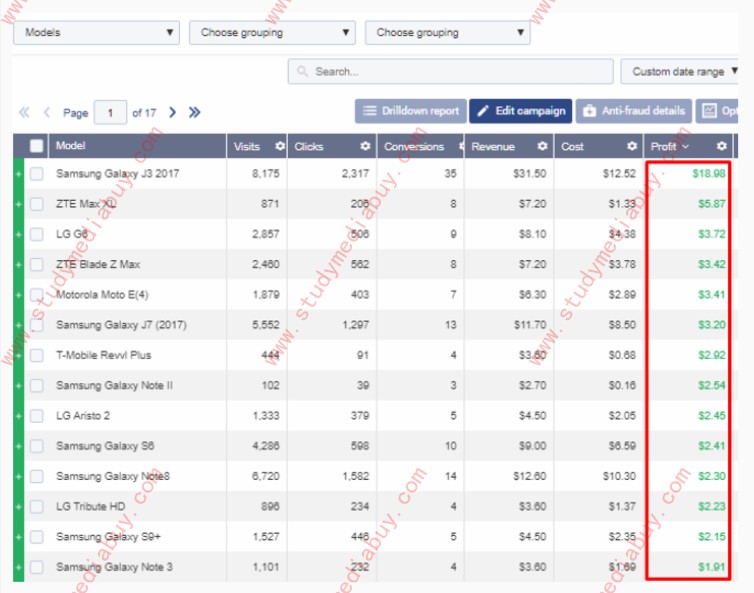This screenshot has width=754, height=593.
Task: Check the ZTE Blade Z Max row
Action: pos(37,265)
